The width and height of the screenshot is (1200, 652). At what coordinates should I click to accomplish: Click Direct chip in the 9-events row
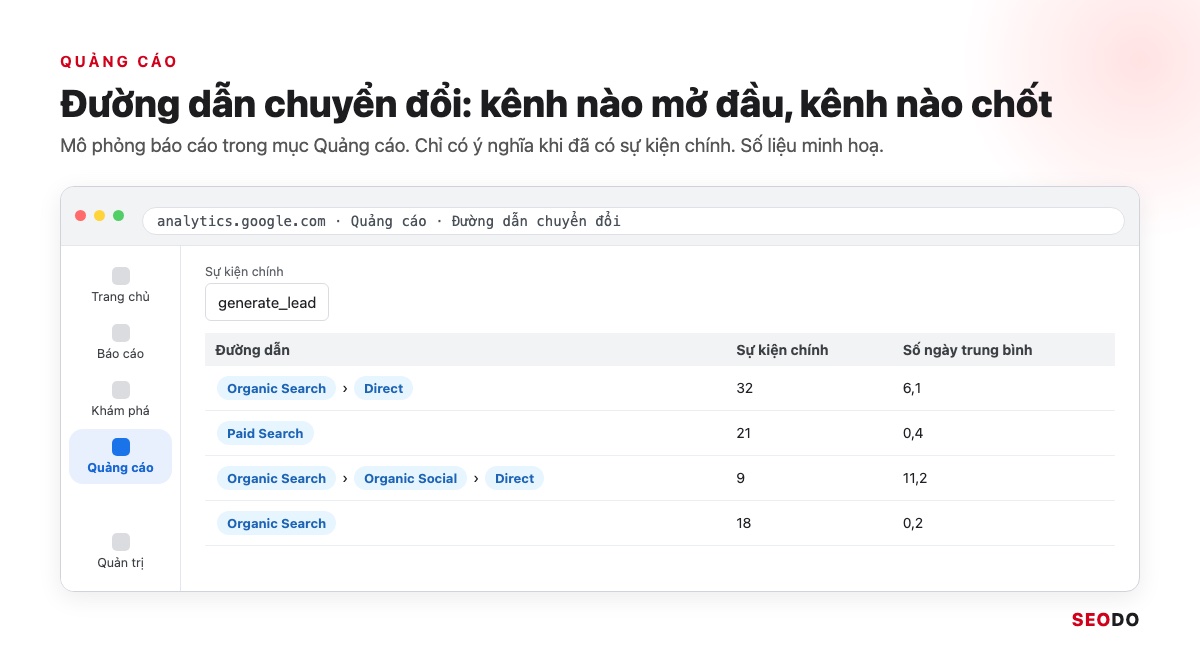[x=514, y=478]
